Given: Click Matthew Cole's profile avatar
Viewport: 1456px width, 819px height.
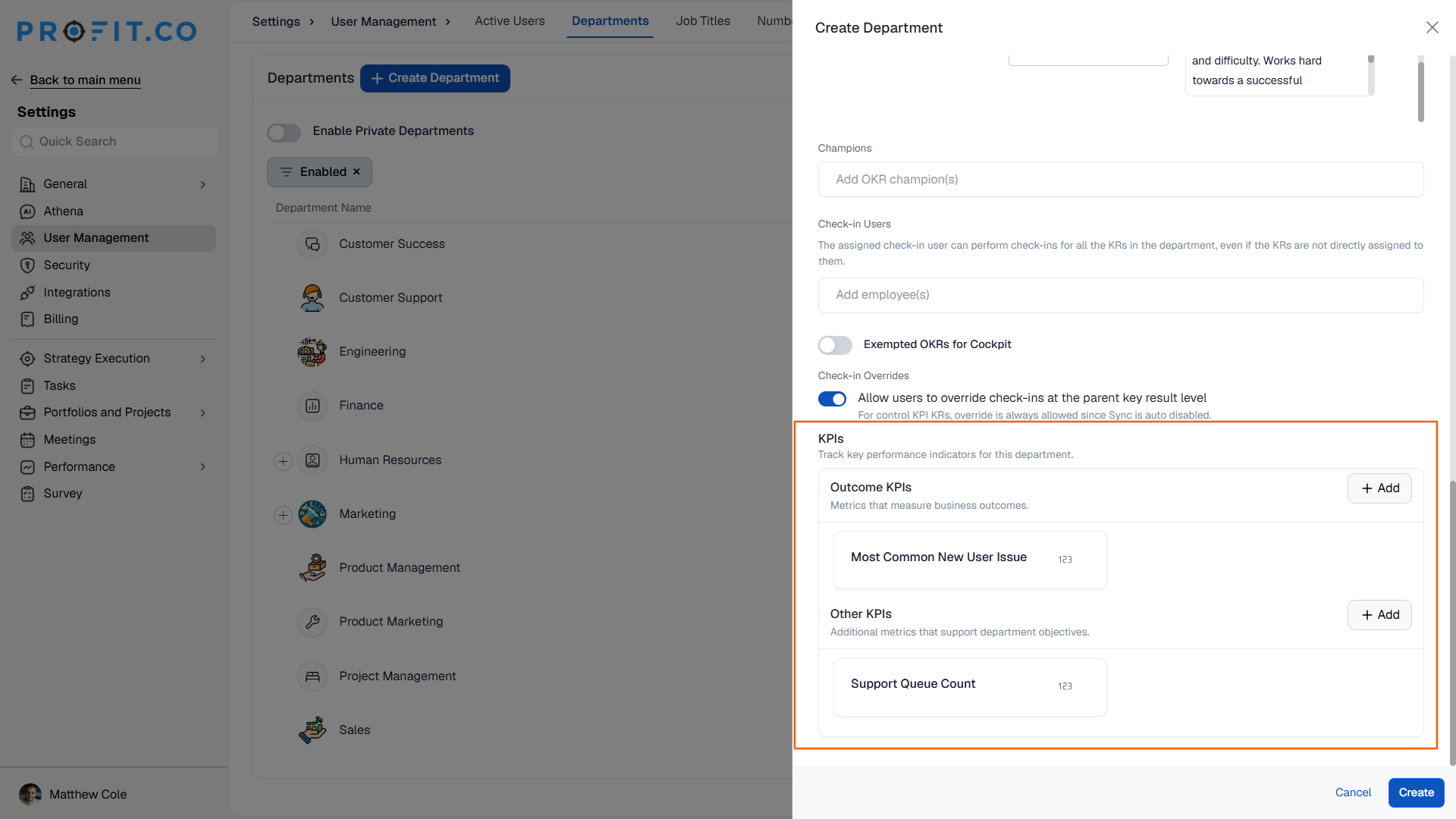Looking at the screenshot, I should (x=30, y=794).
